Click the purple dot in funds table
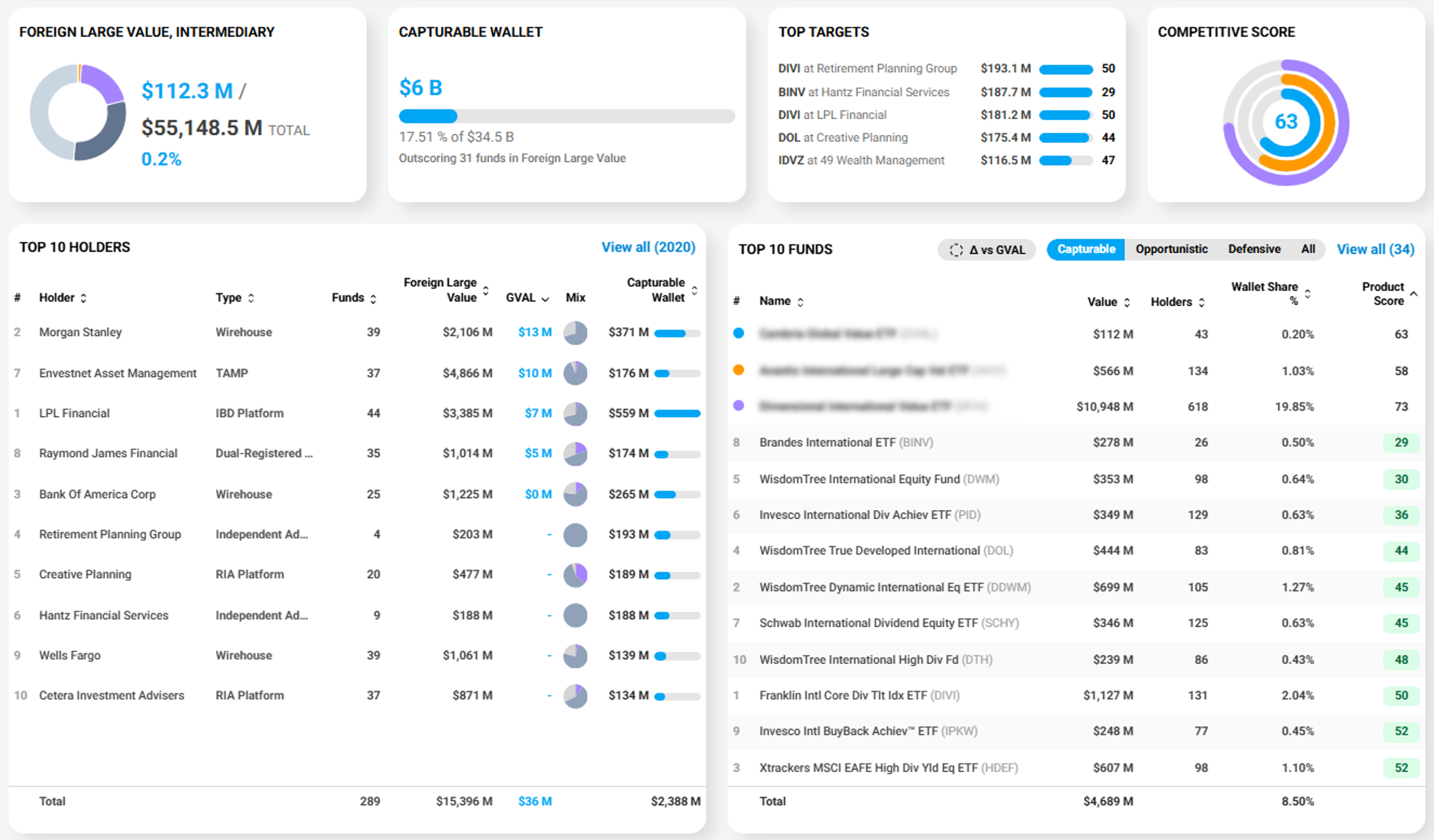1434x840 pixels. click(x=739, y=406)
